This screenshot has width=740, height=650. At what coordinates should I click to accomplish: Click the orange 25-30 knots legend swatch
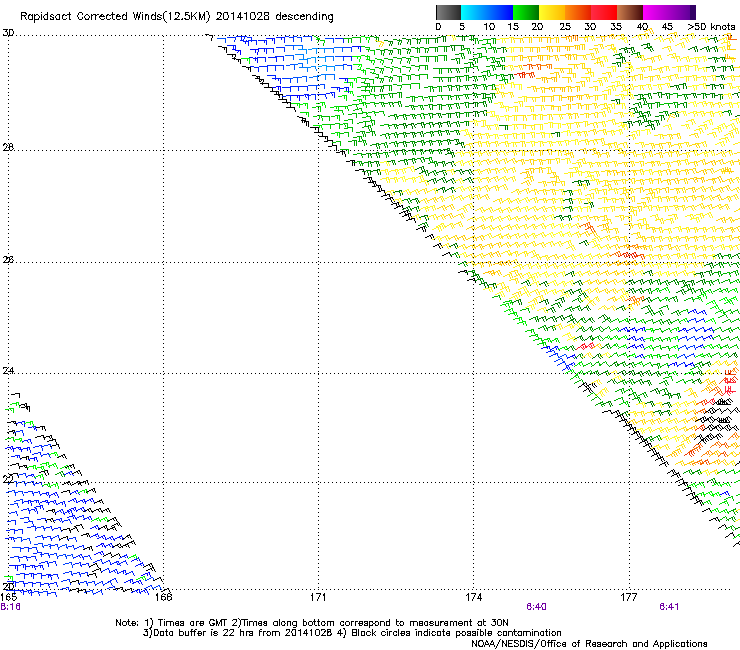pos(578,12)
